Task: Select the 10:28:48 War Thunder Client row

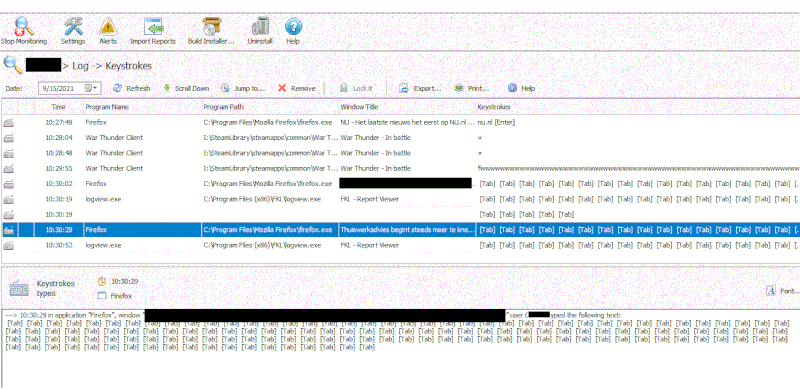Action: coord(400,153)
